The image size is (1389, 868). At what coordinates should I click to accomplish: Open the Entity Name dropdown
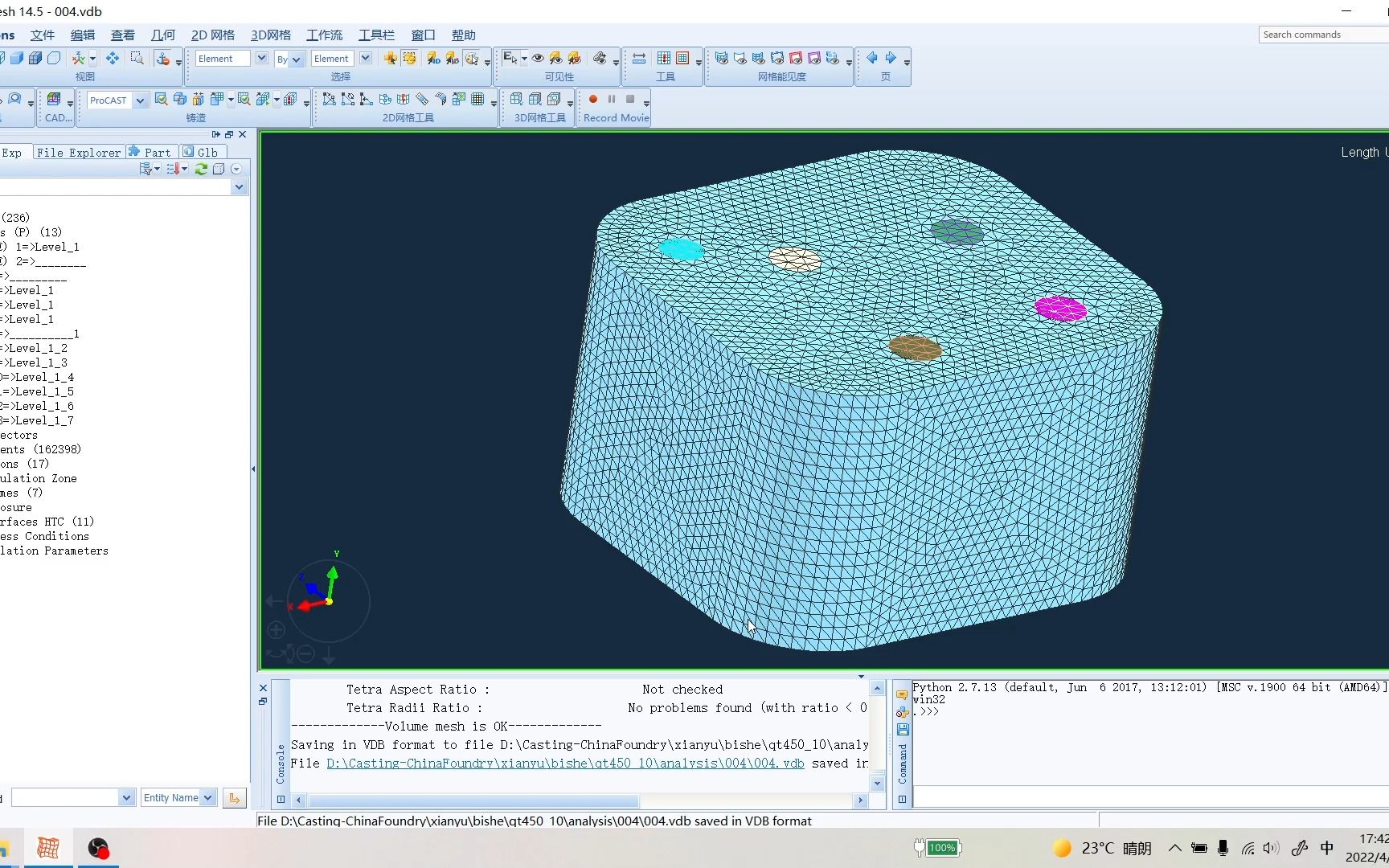207,797
